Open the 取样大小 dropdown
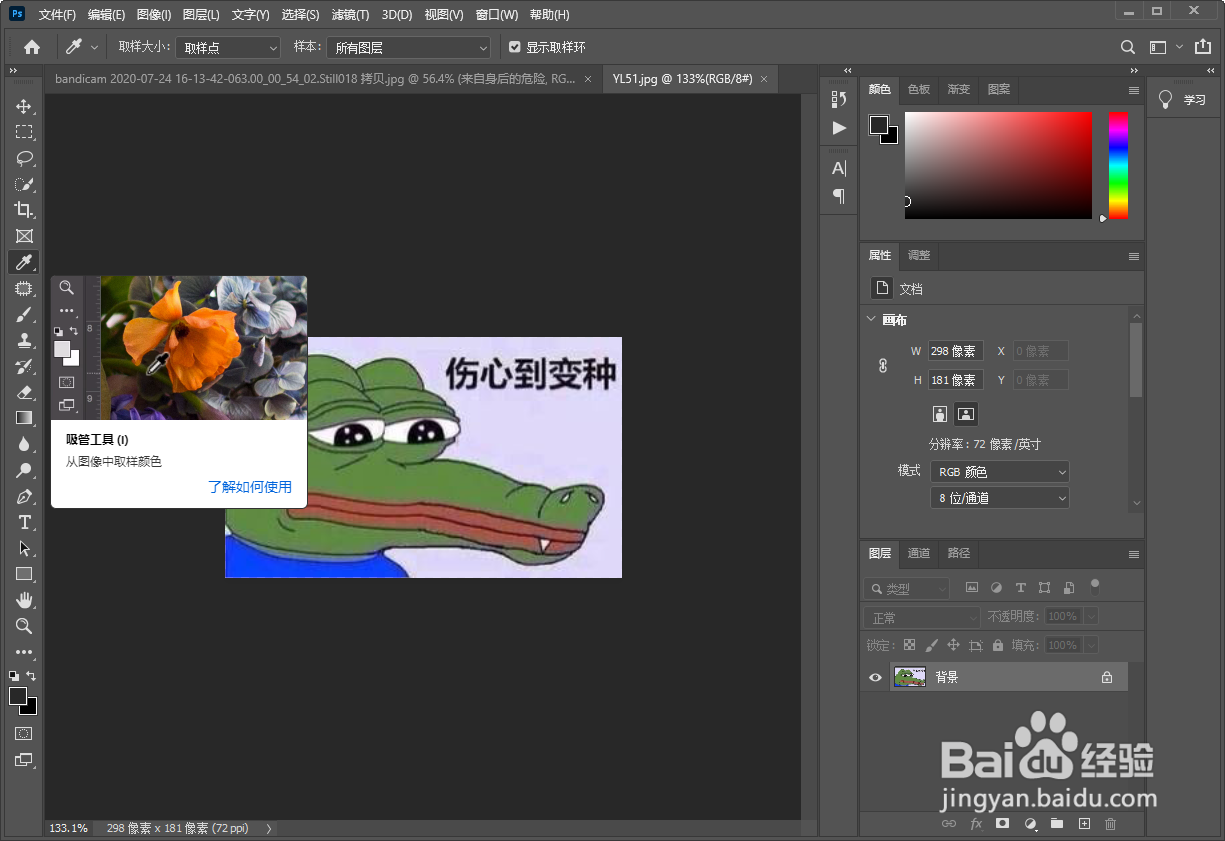Image resolution: width=1225 pixels, height=841 pixels. coord(228,47)
